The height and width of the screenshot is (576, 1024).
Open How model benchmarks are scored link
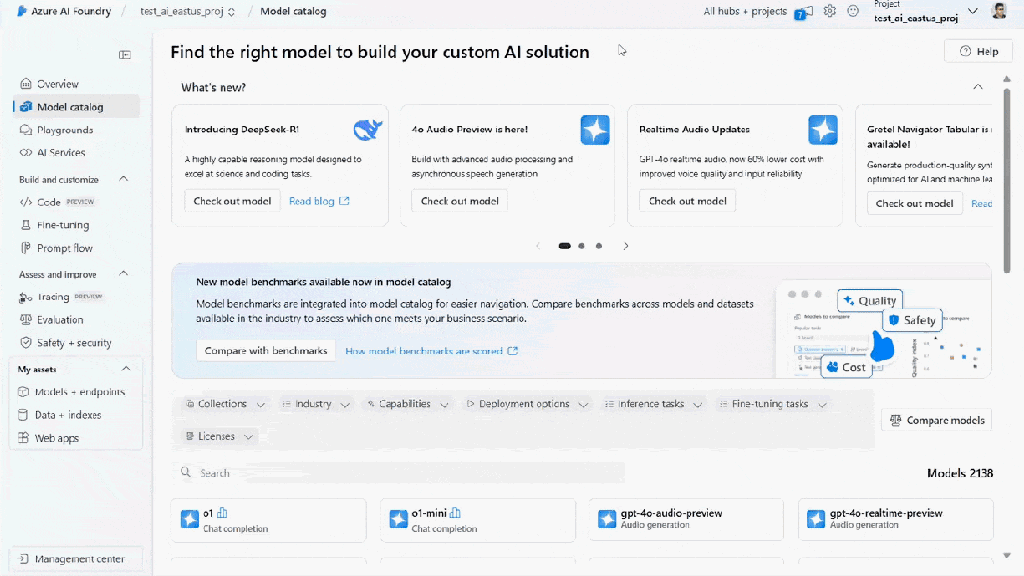pyautogui.click(x=431, y=351)
